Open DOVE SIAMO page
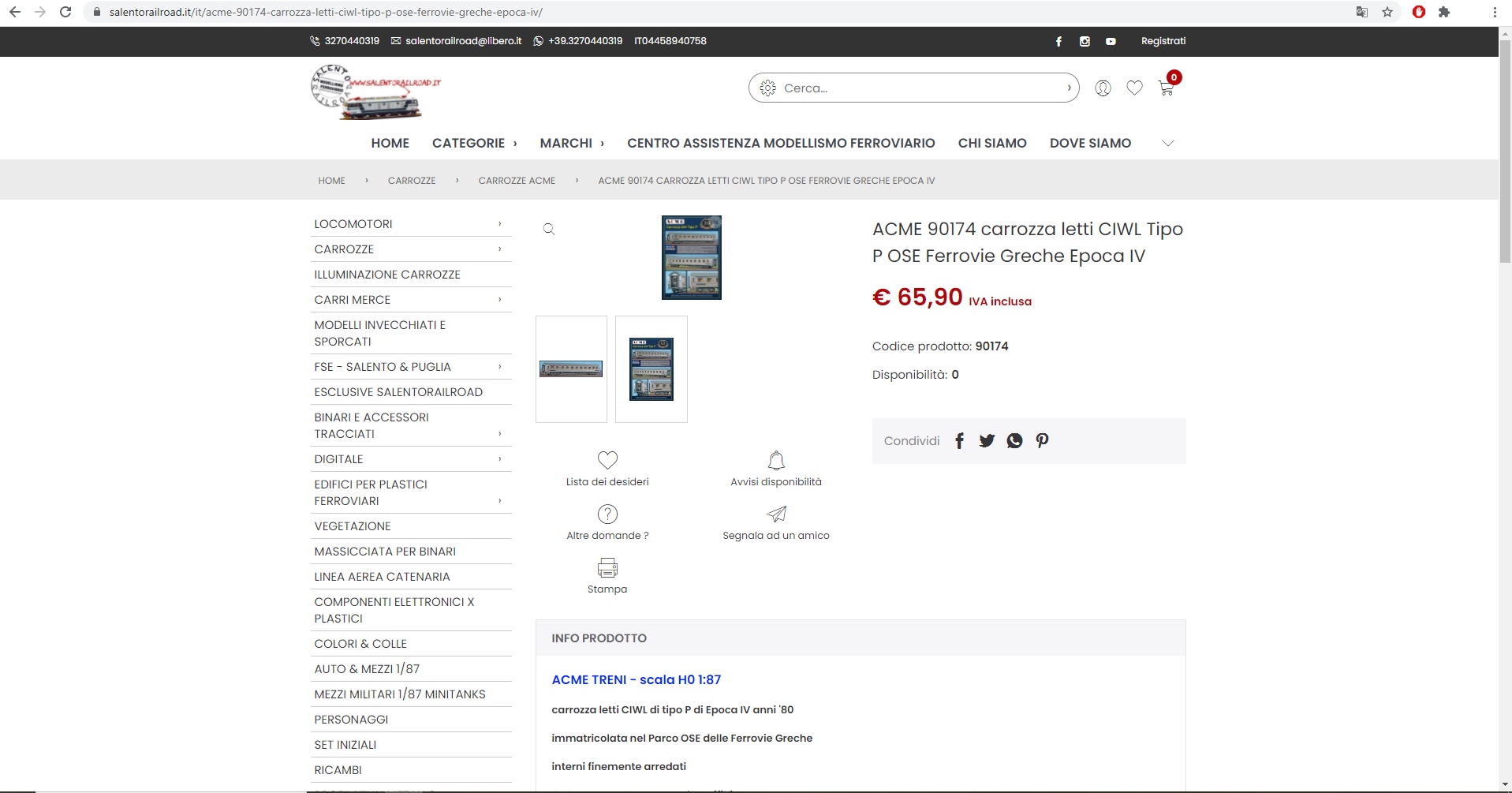The height and width of the screenshot is (793, 1512). [x=1090, y=143]
